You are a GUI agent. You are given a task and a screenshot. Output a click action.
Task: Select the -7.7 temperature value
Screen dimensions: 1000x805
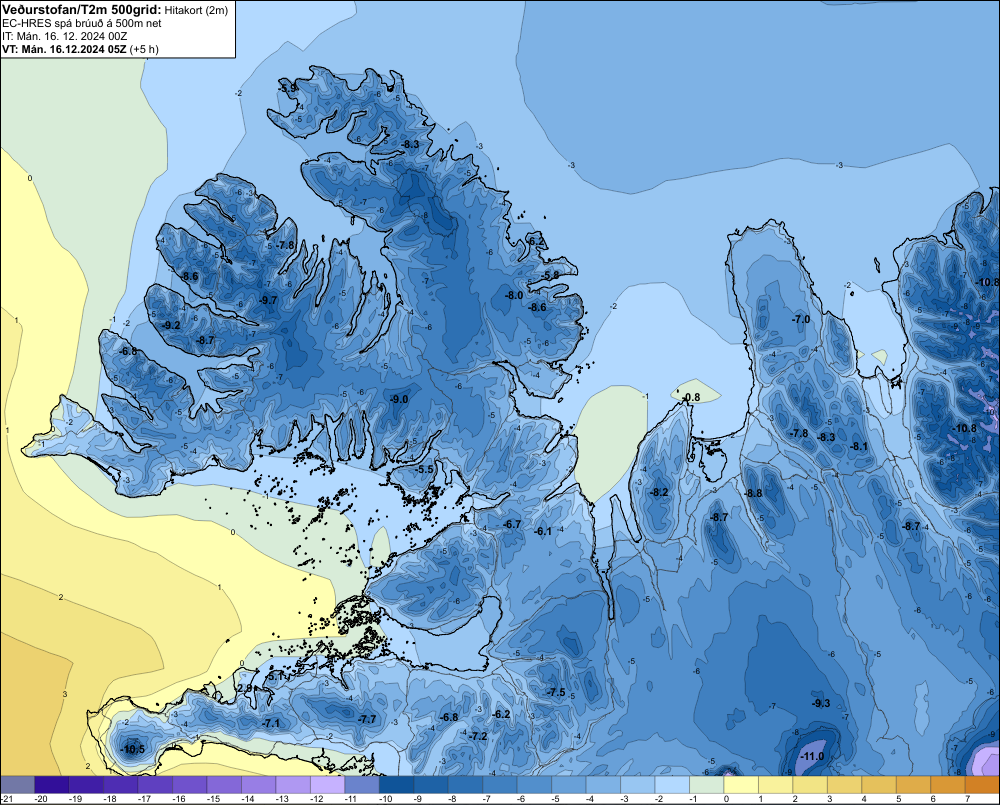[367, 719]
